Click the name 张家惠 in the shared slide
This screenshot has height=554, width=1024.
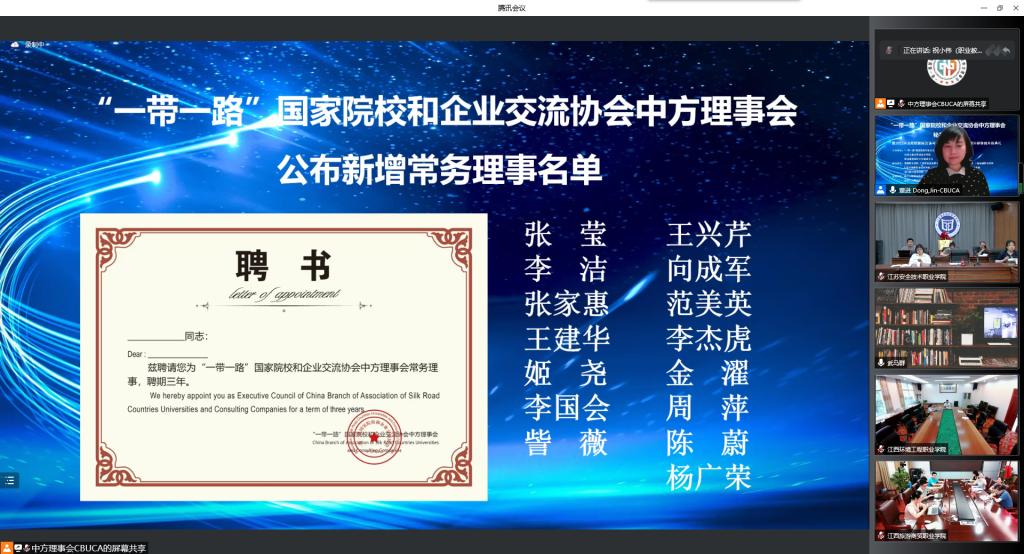tap(567, 304)
